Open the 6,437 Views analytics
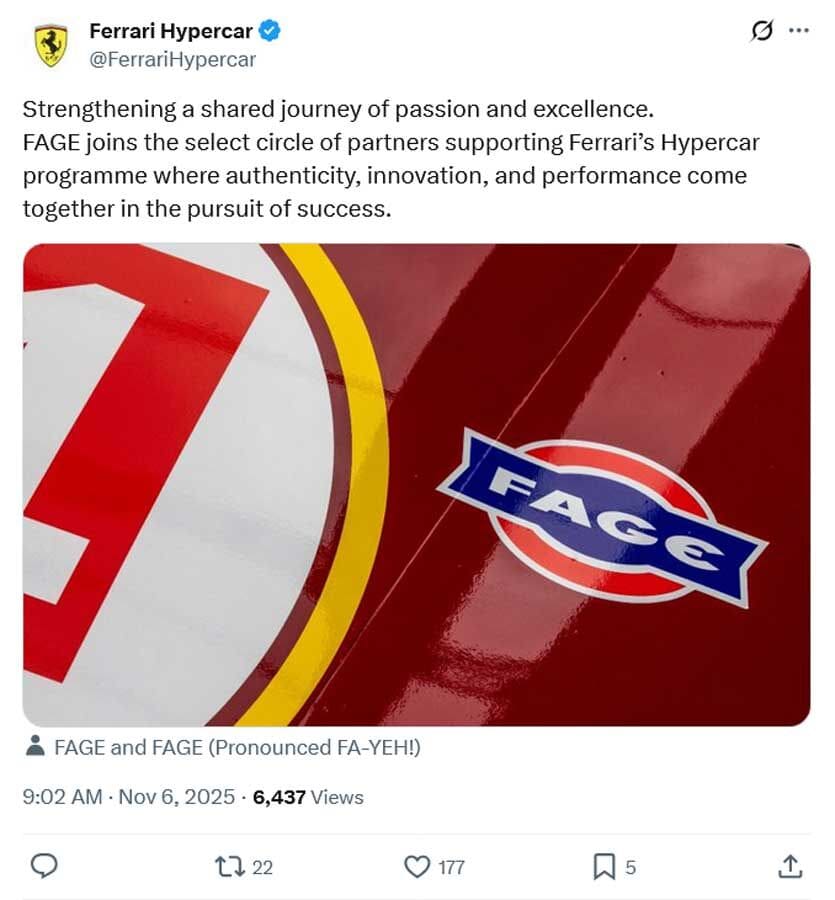 click(308, 797)
